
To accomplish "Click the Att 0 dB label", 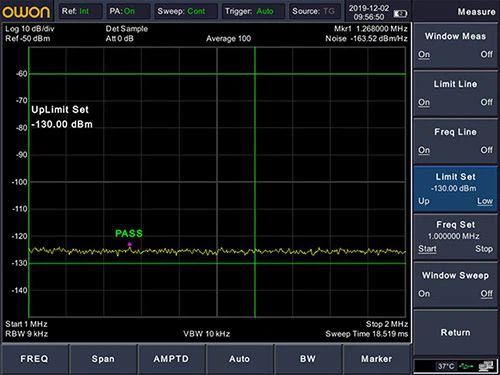I will (120, 39).
